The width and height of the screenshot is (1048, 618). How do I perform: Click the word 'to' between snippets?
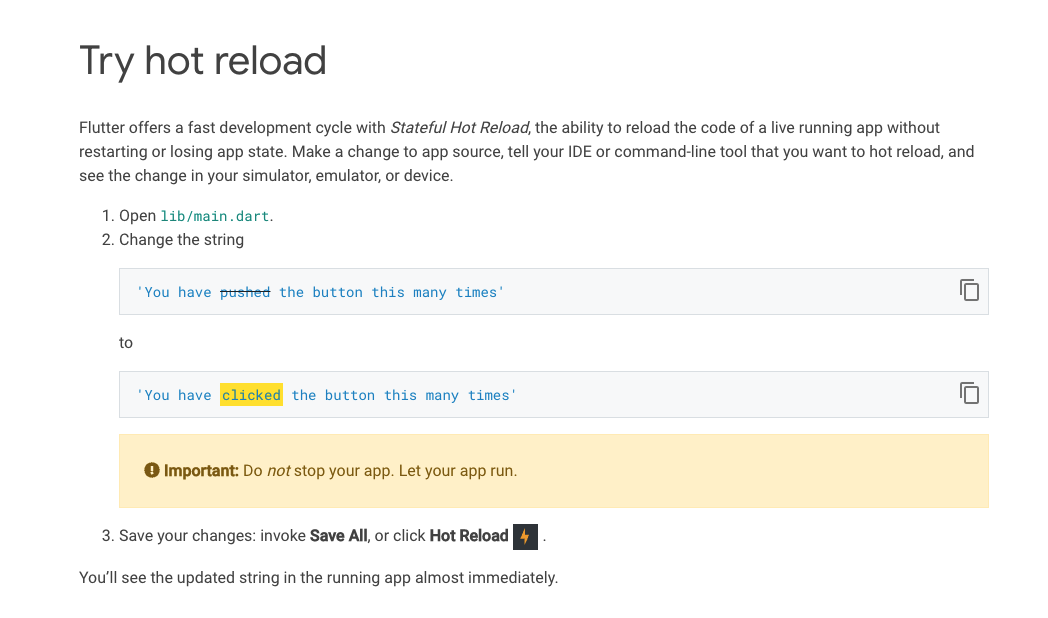(126, 343)
